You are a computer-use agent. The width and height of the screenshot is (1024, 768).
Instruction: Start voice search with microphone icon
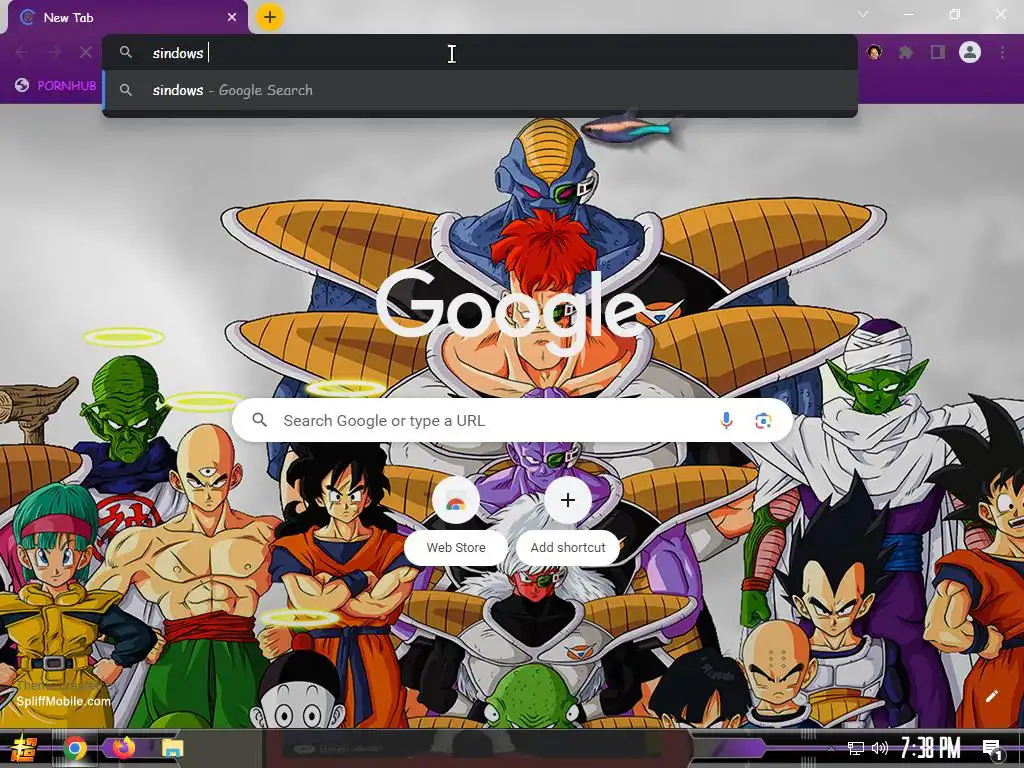726,421
